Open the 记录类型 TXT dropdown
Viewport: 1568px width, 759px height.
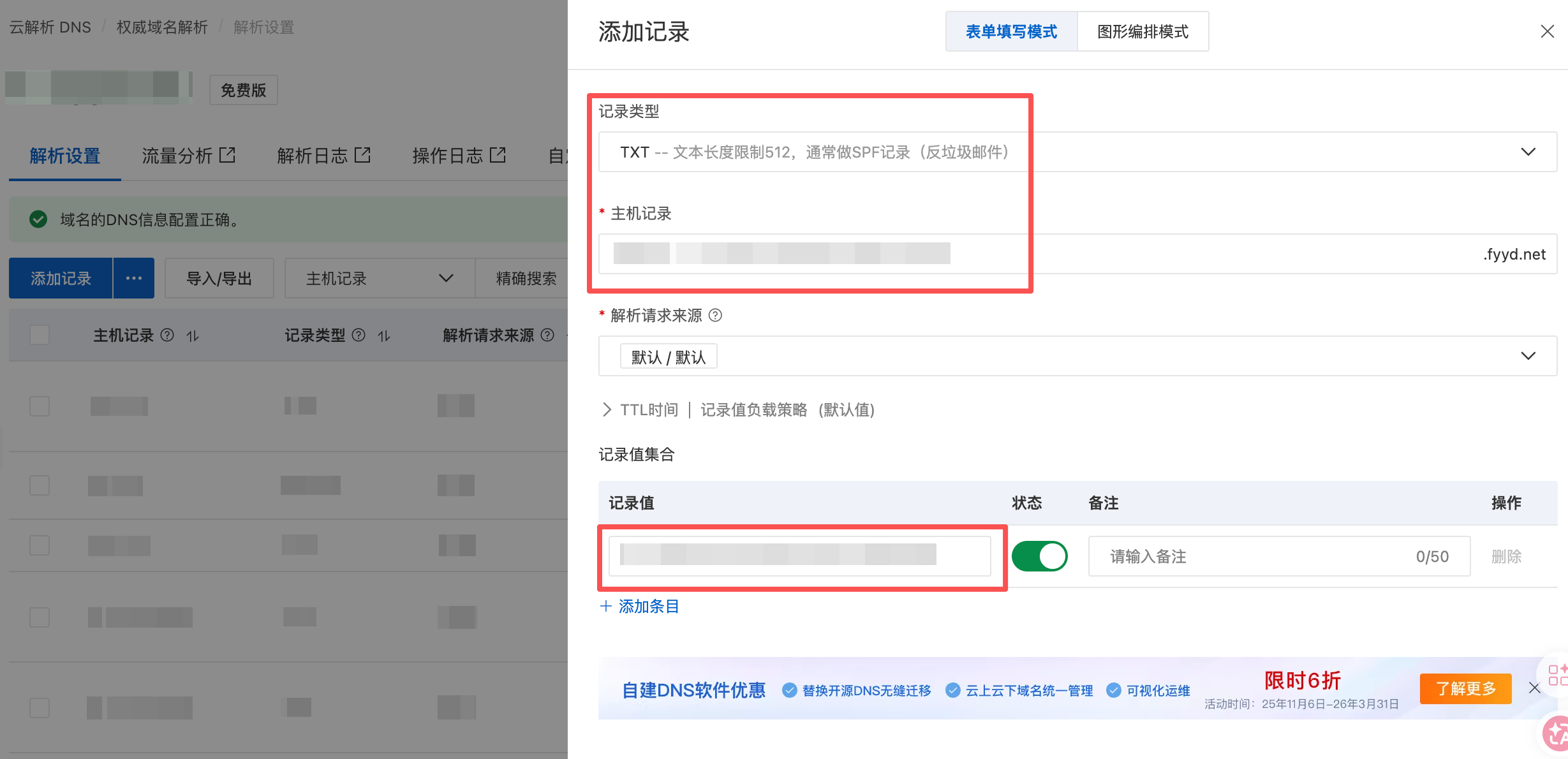tap(1077, 152)
